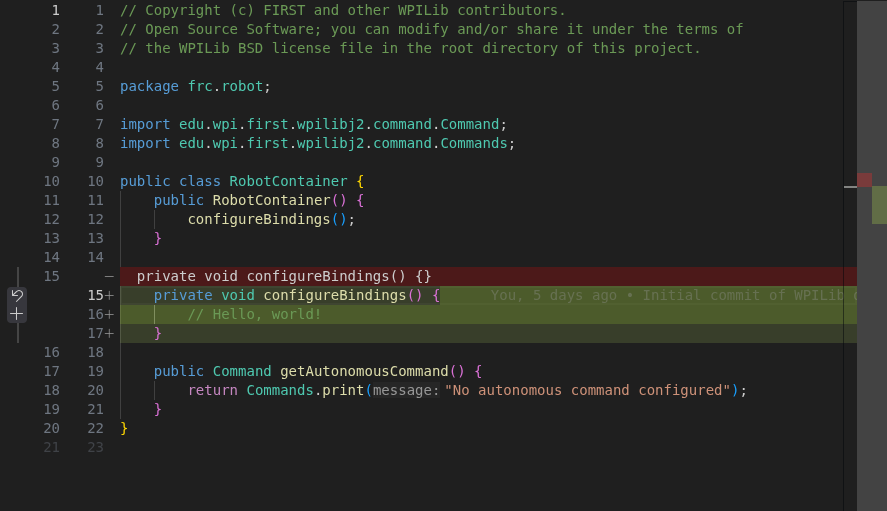Click line number 23 in the modified column

pyautogui.click(x=96, y=447)
